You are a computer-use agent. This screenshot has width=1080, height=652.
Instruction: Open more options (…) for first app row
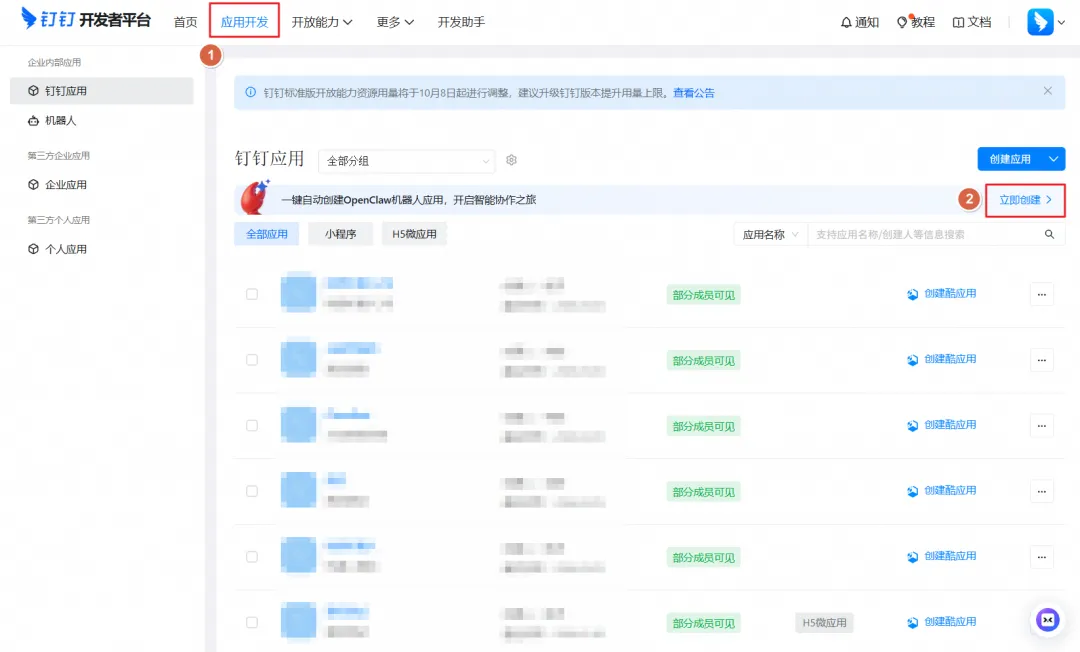coord(1041,295)
